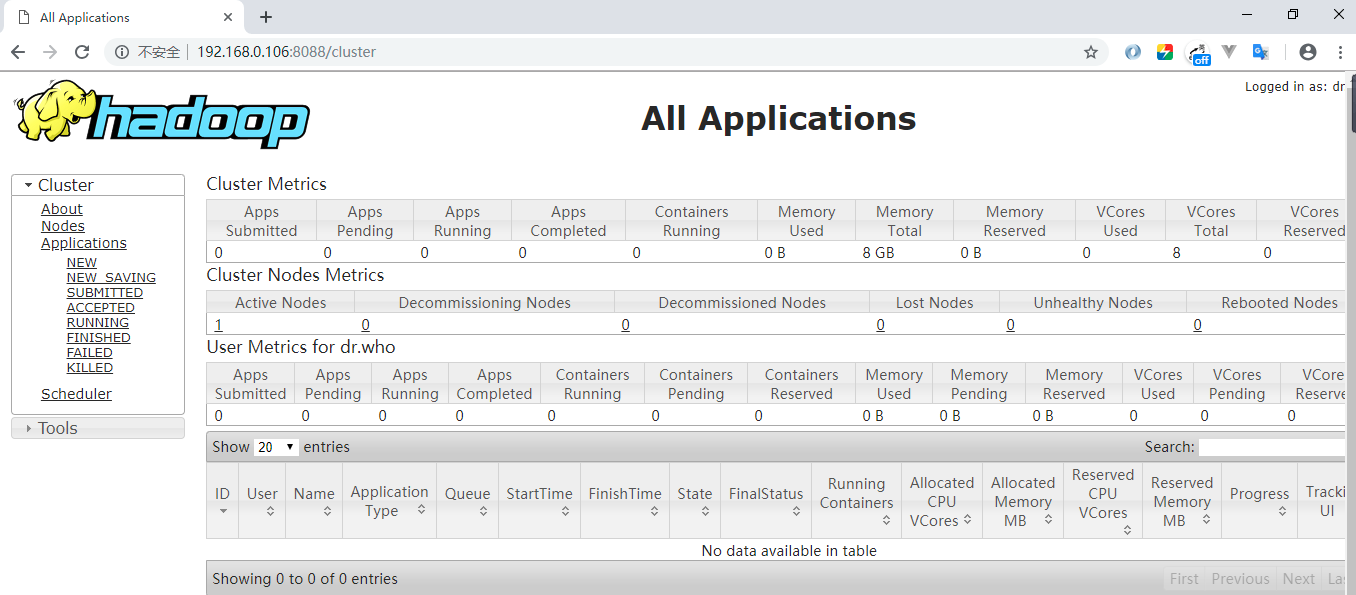The image size is (1356, 595).
Task: Open the RUNNING applications link
Action: (x=97, y=323)
